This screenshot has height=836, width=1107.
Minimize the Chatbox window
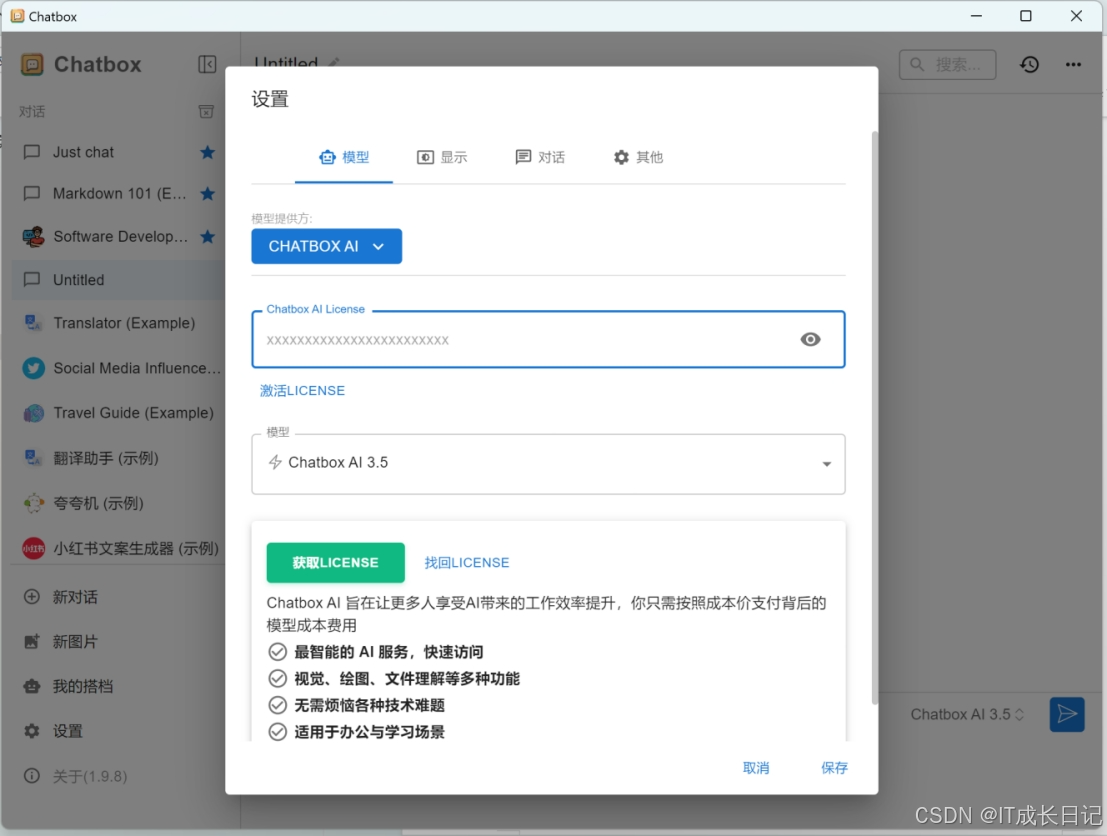(976, 16)
